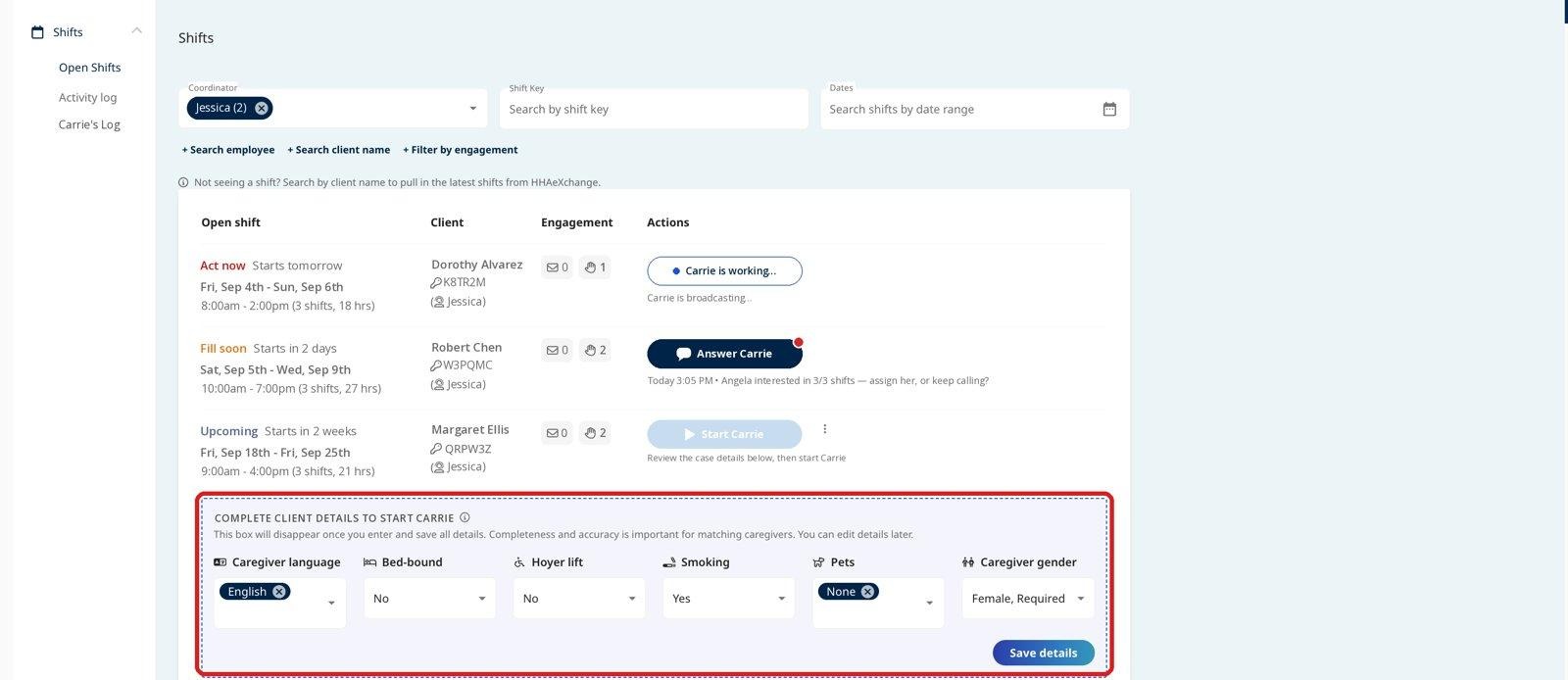Open the date range calendar icon
This screenshot has width=1568, height=680.
1109,109
